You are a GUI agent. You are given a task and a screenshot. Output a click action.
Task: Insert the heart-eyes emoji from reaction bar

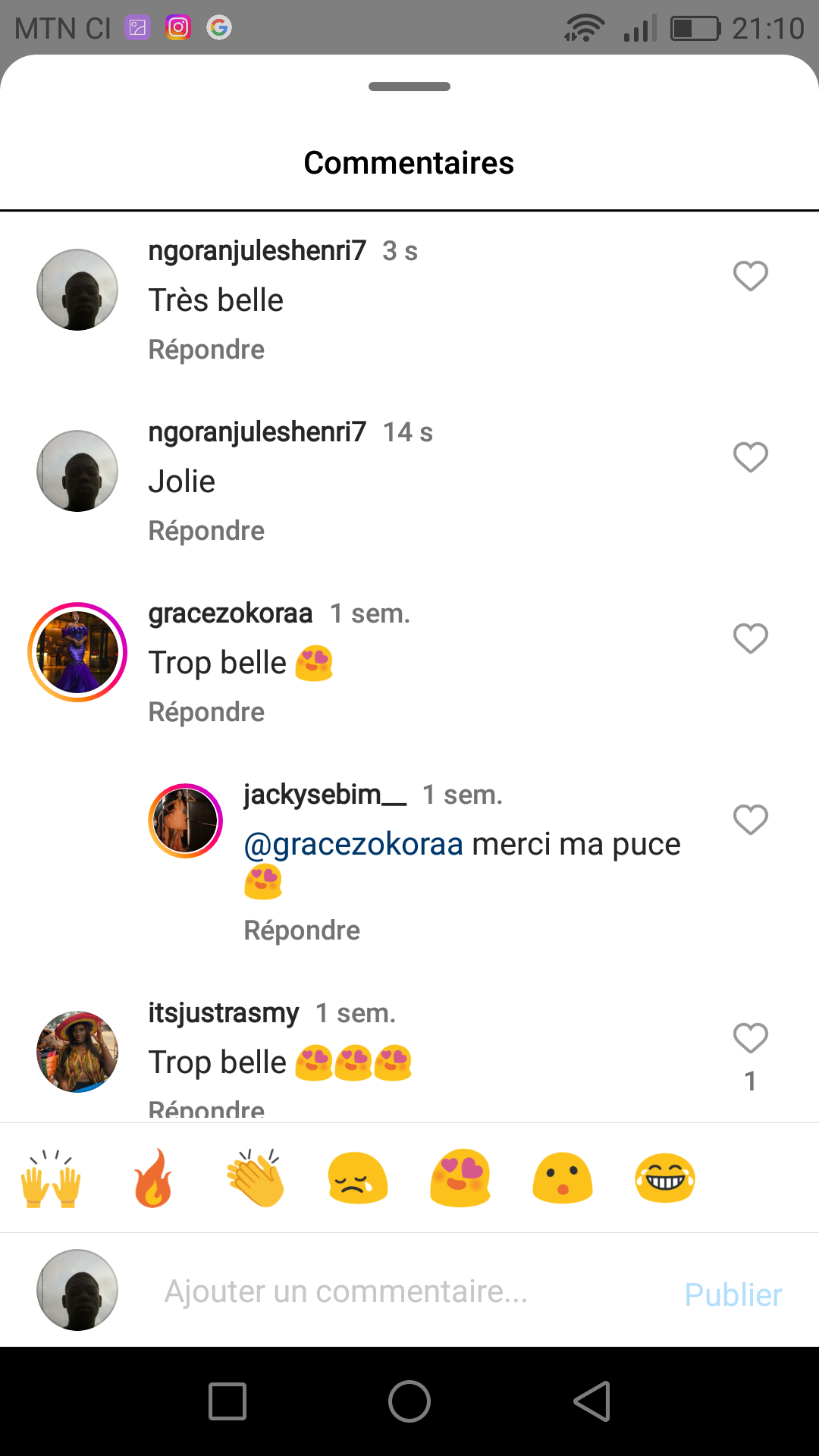pyautogui.click(x=460, y=1178)
